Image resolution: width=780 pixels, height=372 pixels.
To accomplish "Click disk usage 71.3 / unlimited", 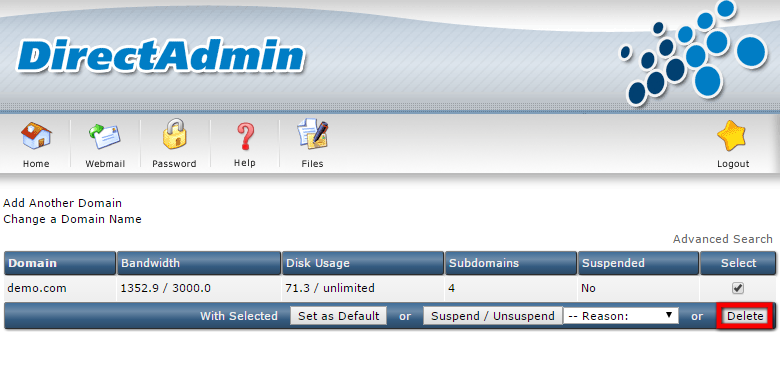I will click(x=330, y=288).
